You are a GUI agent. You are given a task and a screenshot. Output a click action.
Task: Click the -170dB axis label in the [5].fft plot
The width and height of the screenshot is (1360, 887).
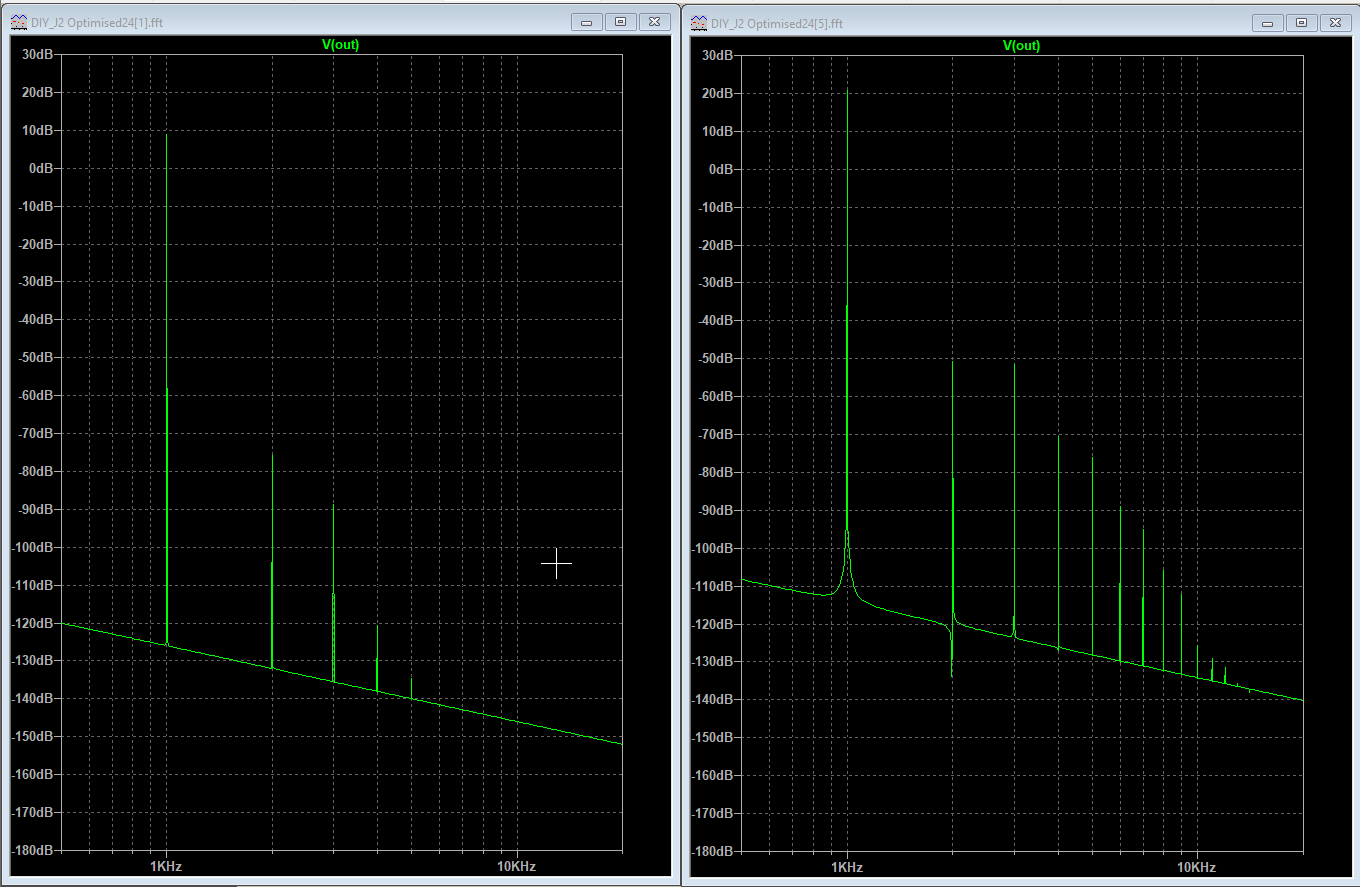714,812
